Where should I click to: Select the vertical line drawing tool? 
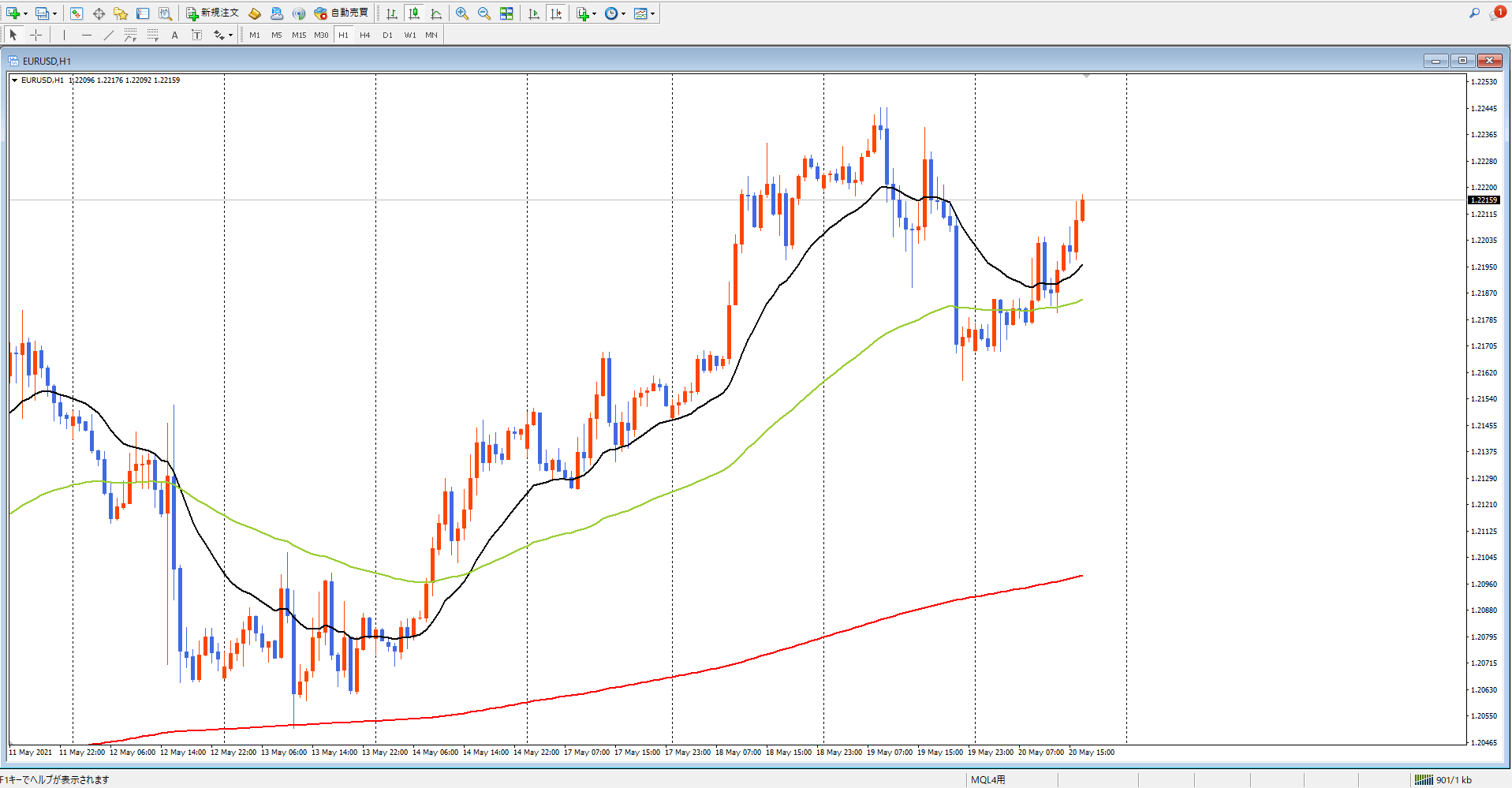[x=65, y=35]
